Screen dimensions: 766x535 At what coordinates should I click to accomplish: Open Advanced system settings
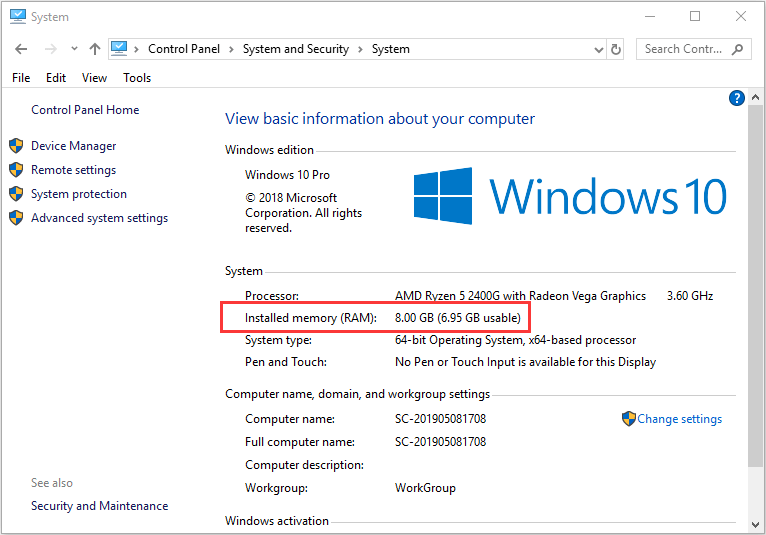coord(100,217)
